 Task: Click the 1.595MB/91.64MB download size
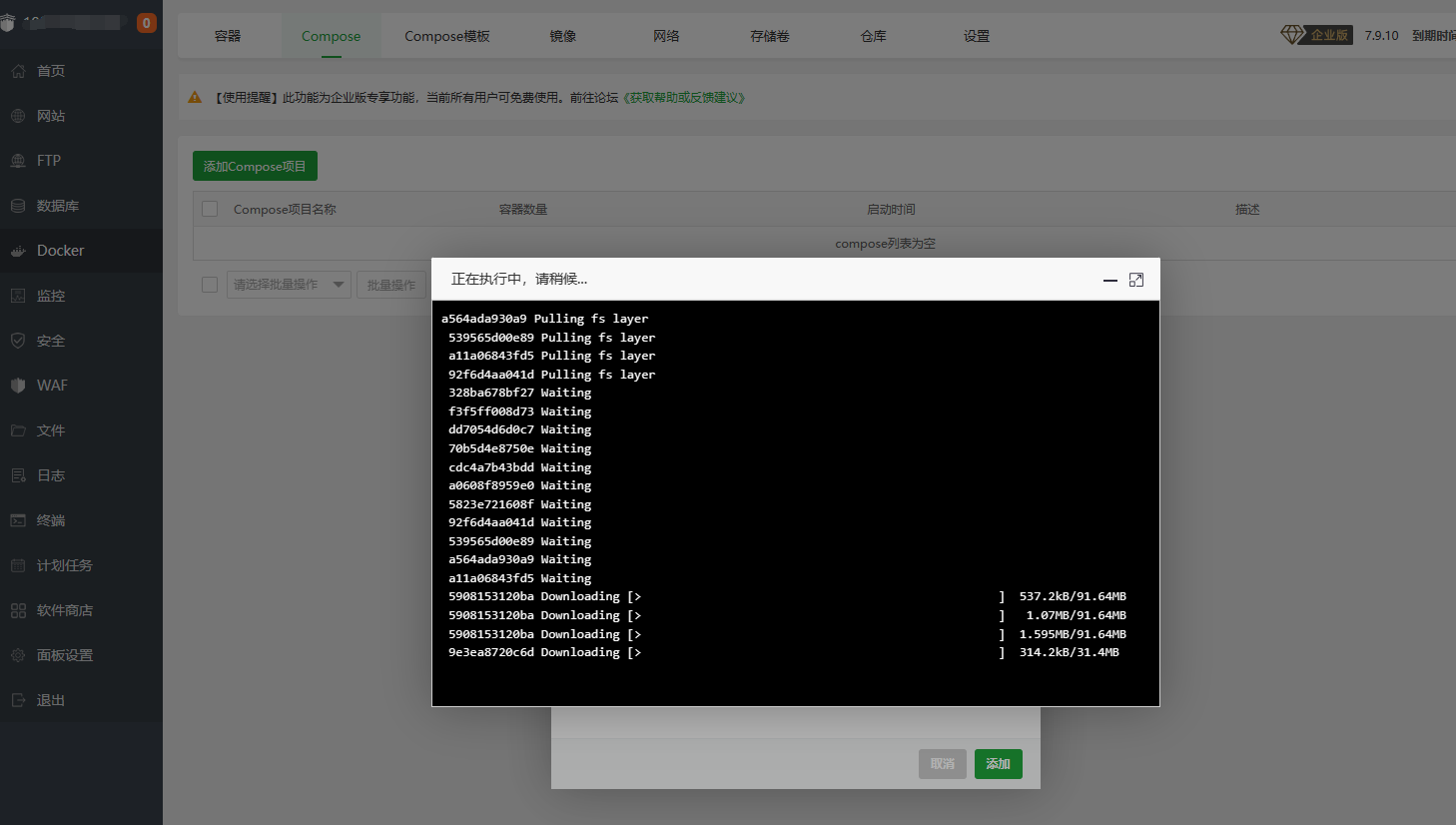pyautogui.click(x=1073, y=634)
